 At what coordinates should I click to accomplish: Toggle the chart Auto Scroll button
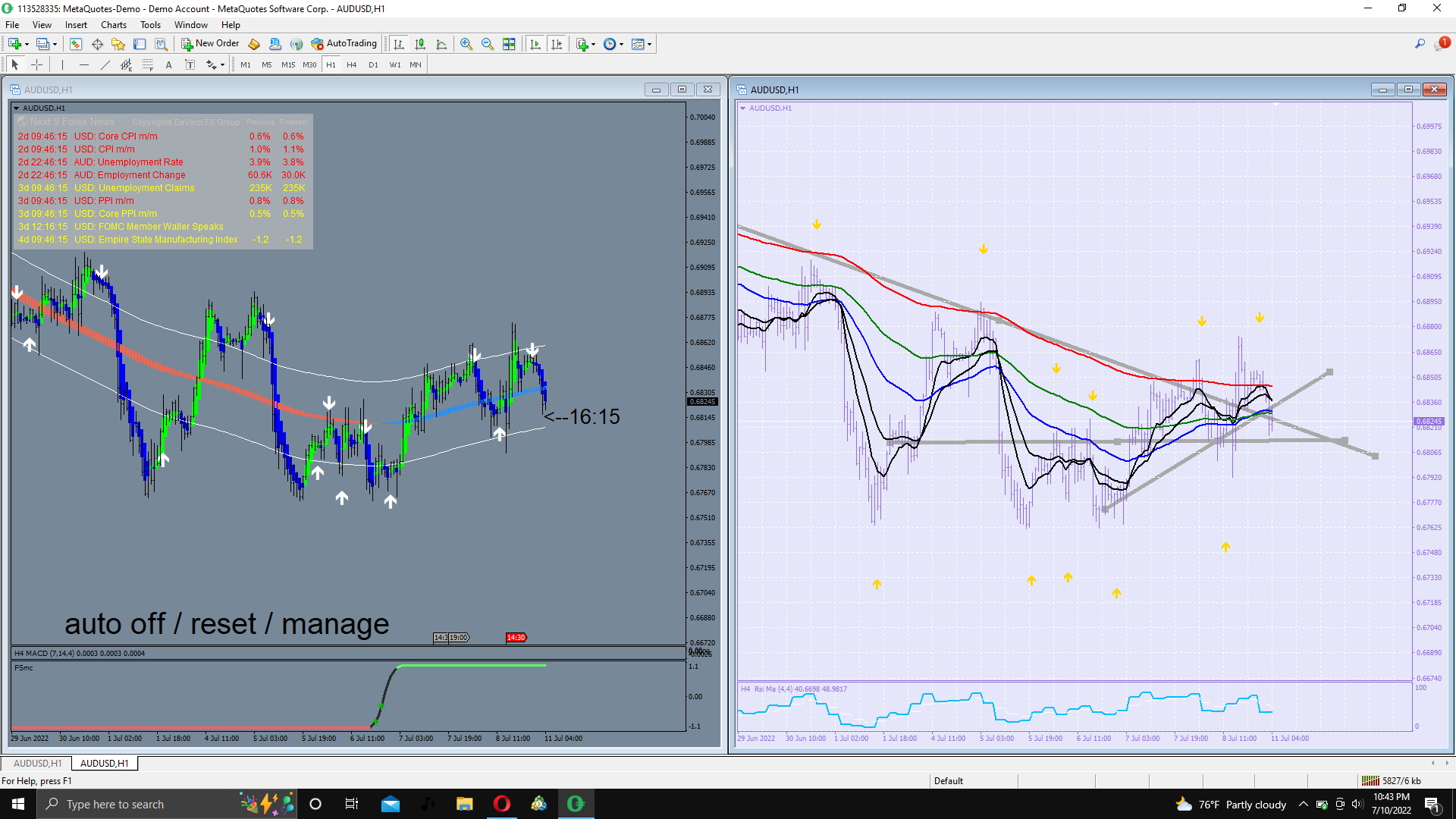[535, 44]
